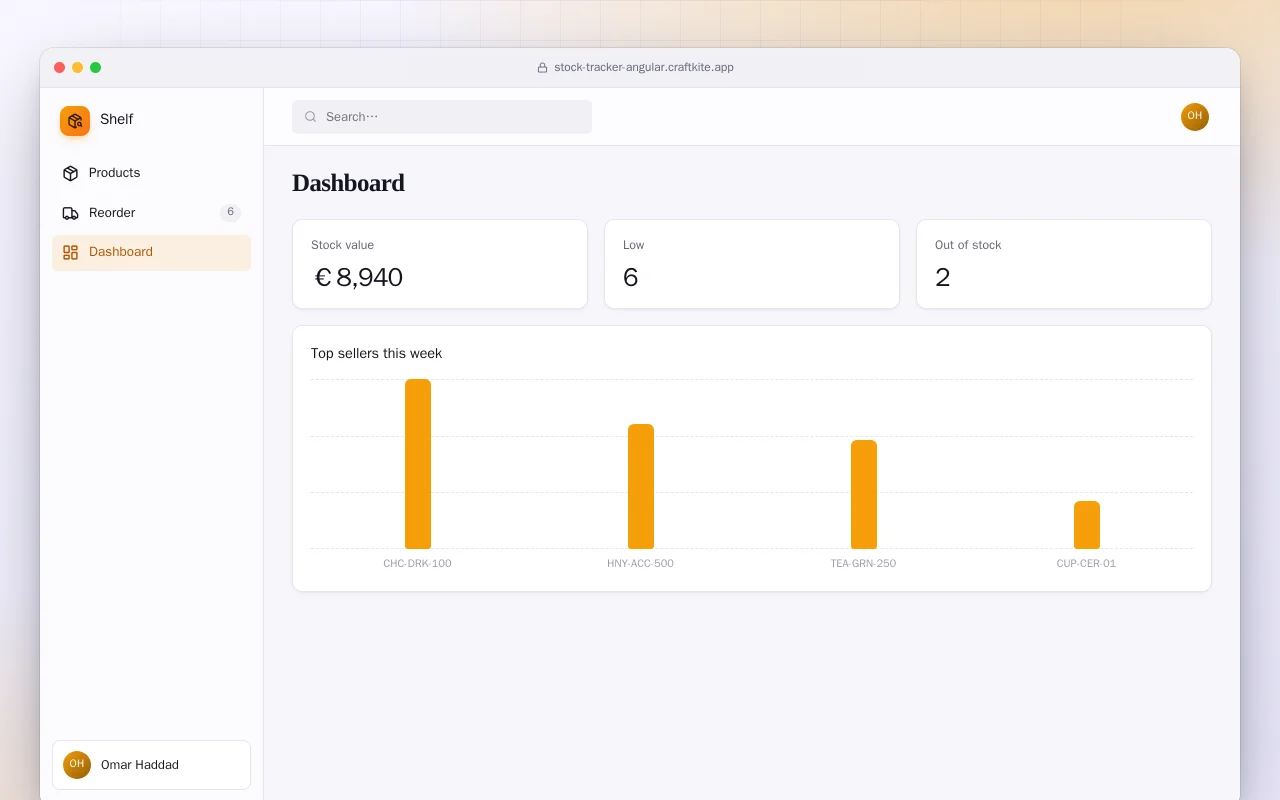
Task: Click the Top sellers this week title
Action: (376, 354)
